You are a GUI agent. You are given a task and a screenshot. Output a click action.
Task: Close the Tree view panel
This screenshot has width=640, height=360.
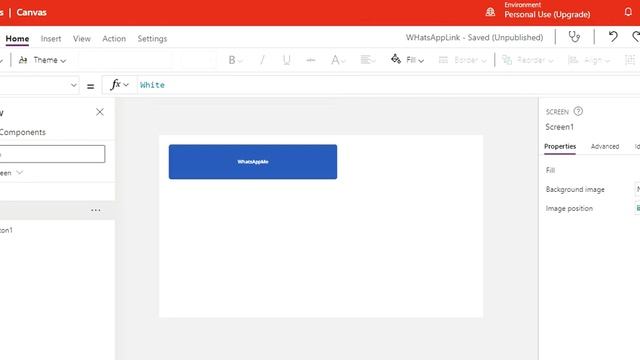[100, 112]
